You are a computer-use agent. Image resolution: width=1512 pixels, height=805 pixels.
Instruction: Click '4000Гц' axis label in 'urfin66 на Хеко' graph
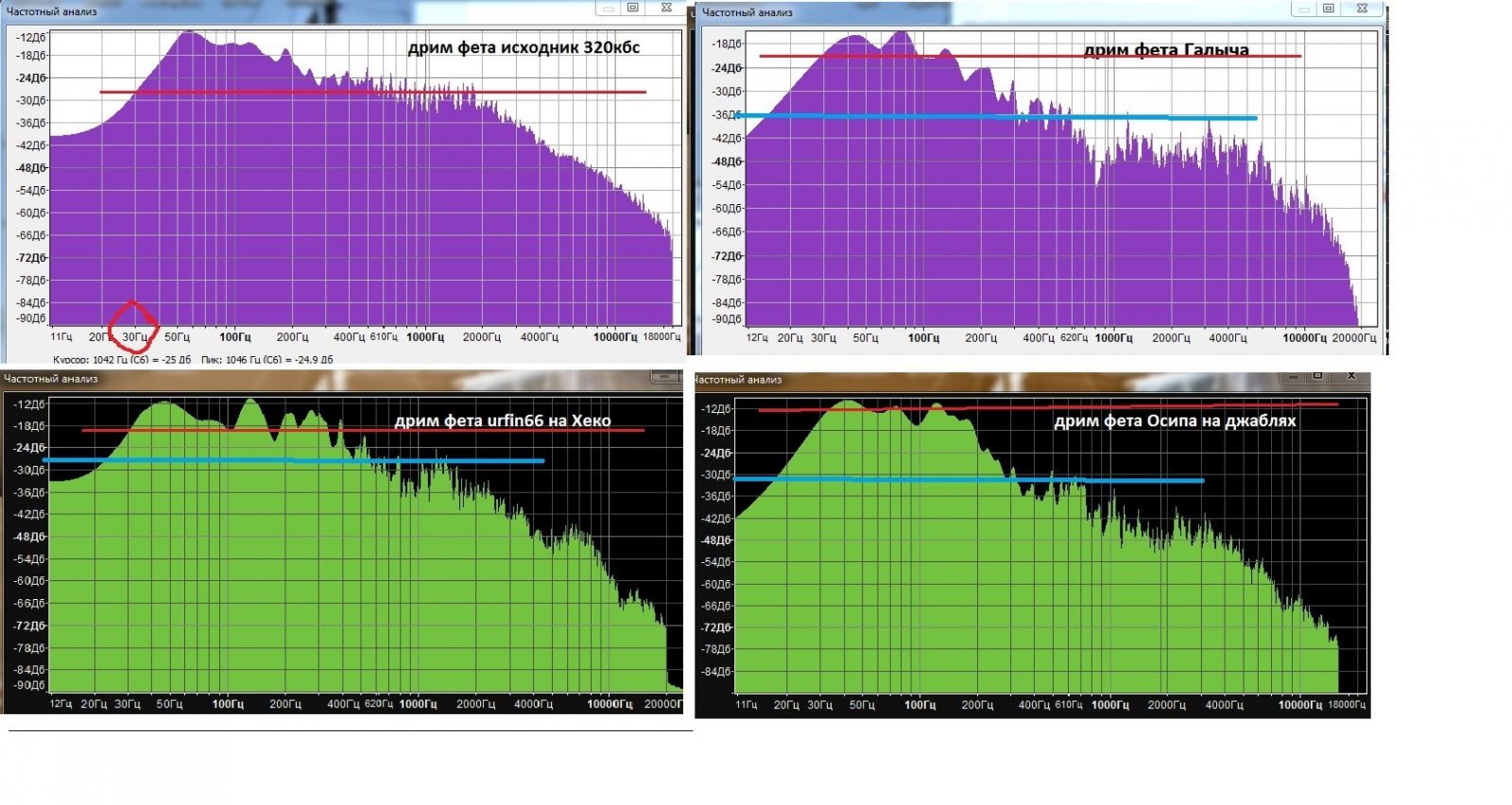[x=533, y=704]
